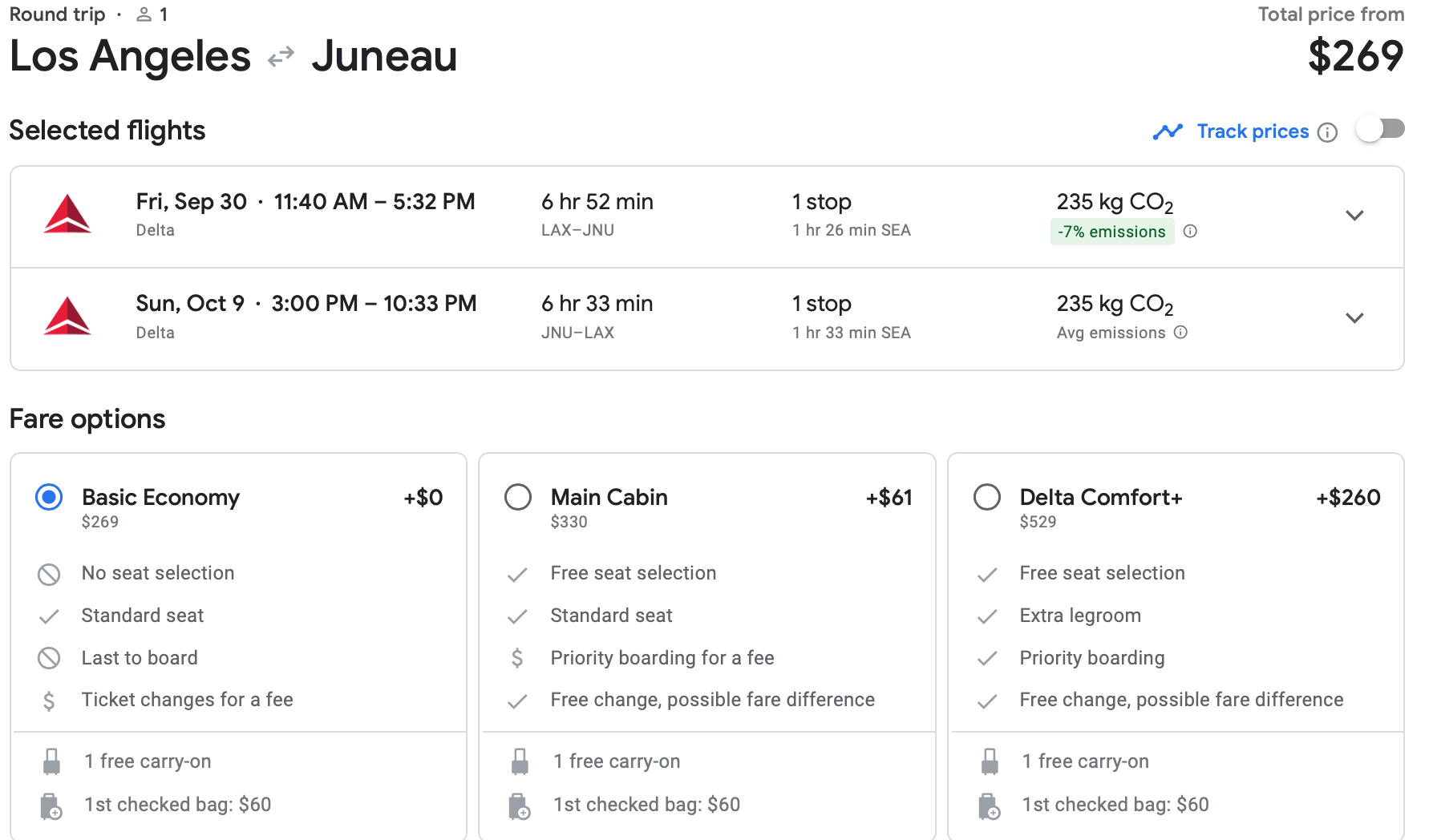Click the Track prices trend line icon

pos(1168,131)
